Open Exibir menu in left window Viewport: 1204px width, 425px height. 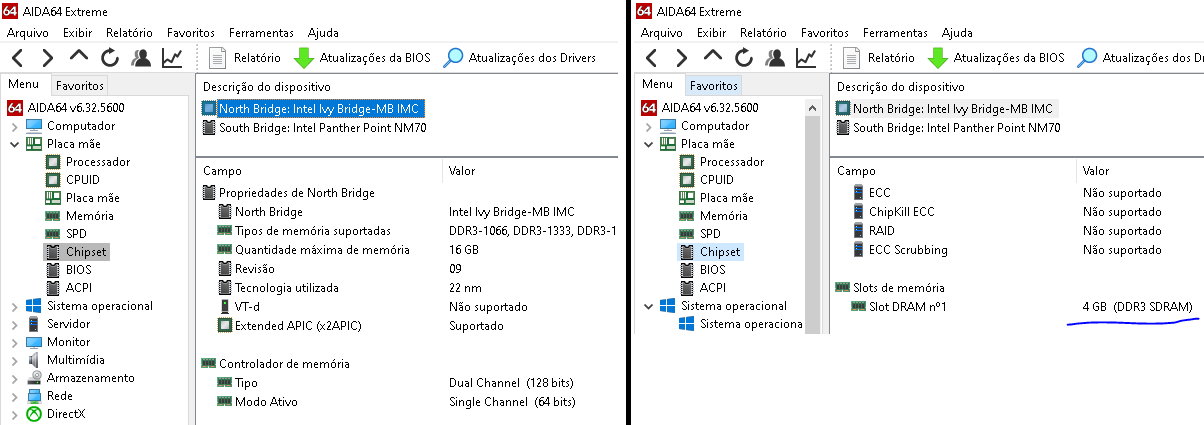tap(77, 33)
